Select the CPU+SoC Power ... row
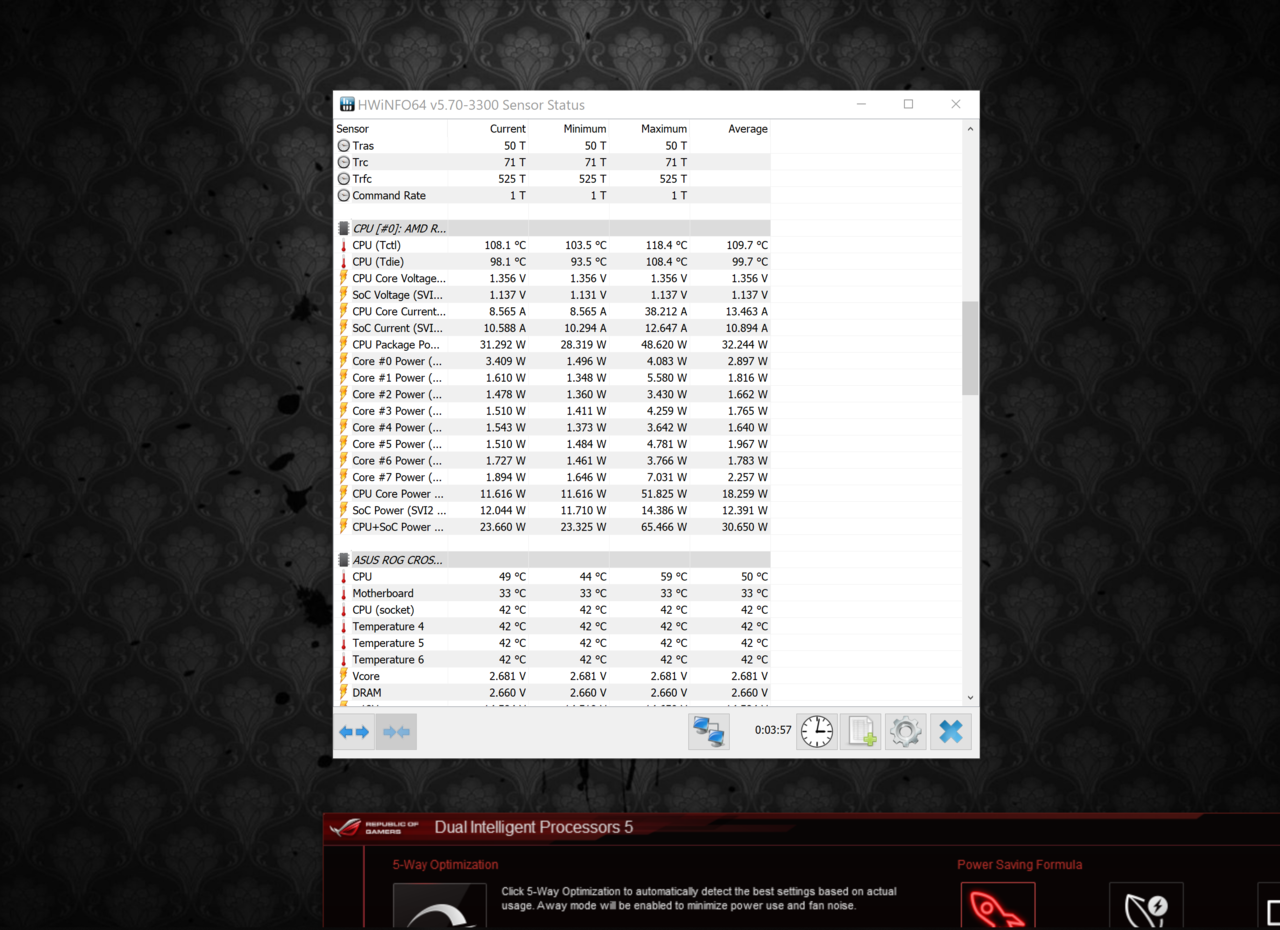The height and width of the screenshot is (930, 1280). click(x=552, y=527)
